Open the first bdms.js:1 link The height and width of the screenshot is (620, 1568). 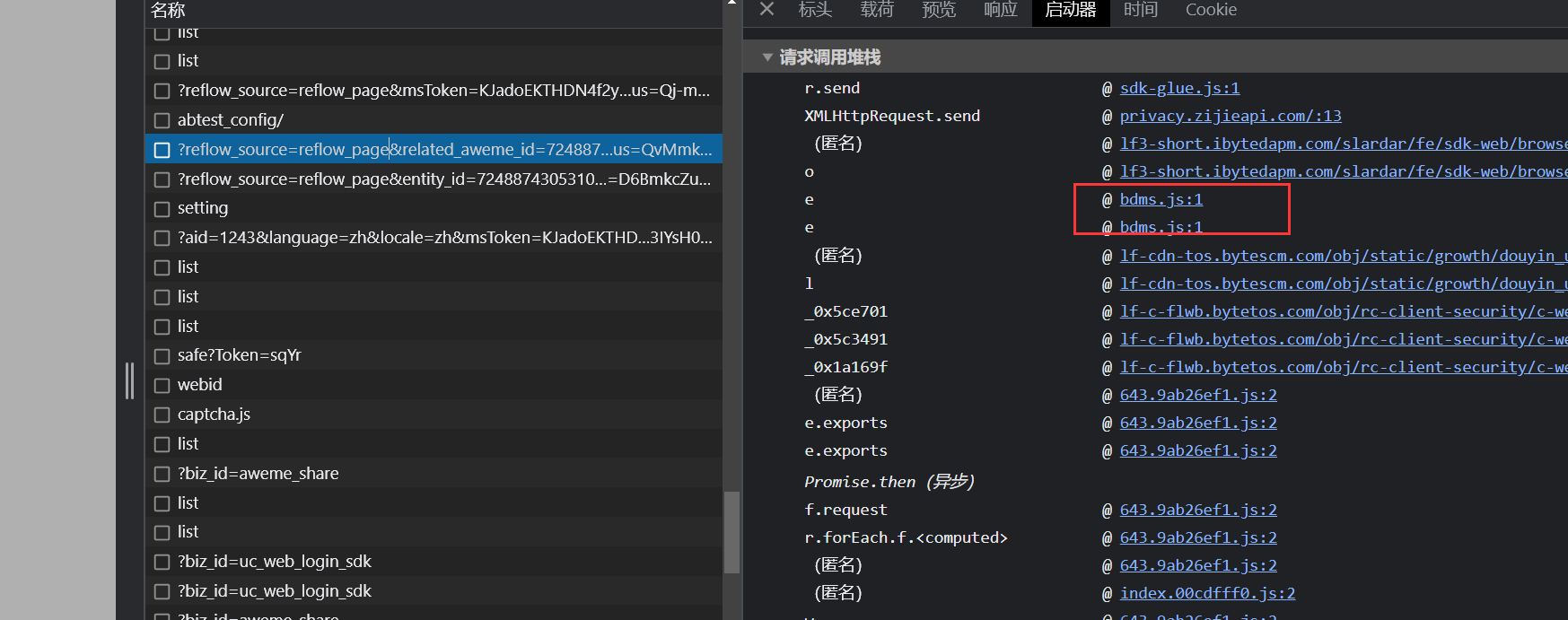(1161, 199)
